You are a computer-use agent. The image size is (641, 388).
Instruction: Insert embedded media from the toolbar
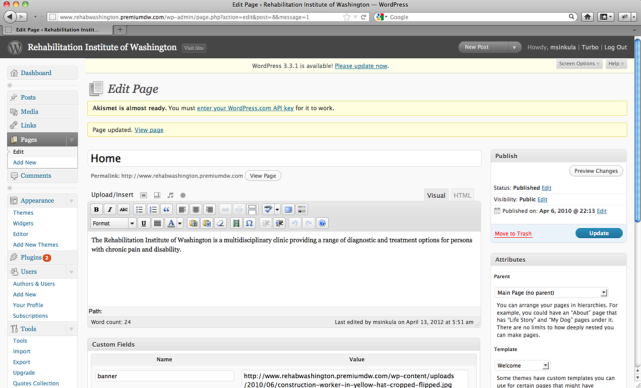coord(236,223)
